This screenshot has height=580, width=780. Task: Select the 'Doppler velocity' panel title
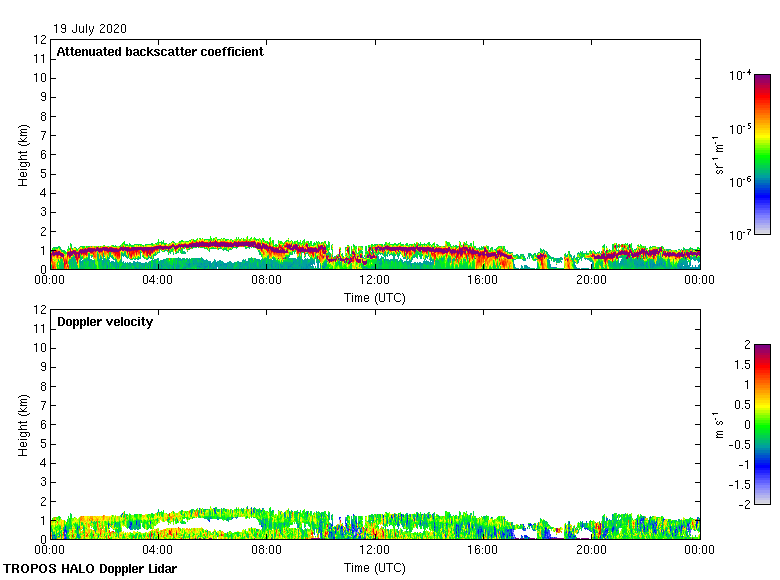coord(105,322)
